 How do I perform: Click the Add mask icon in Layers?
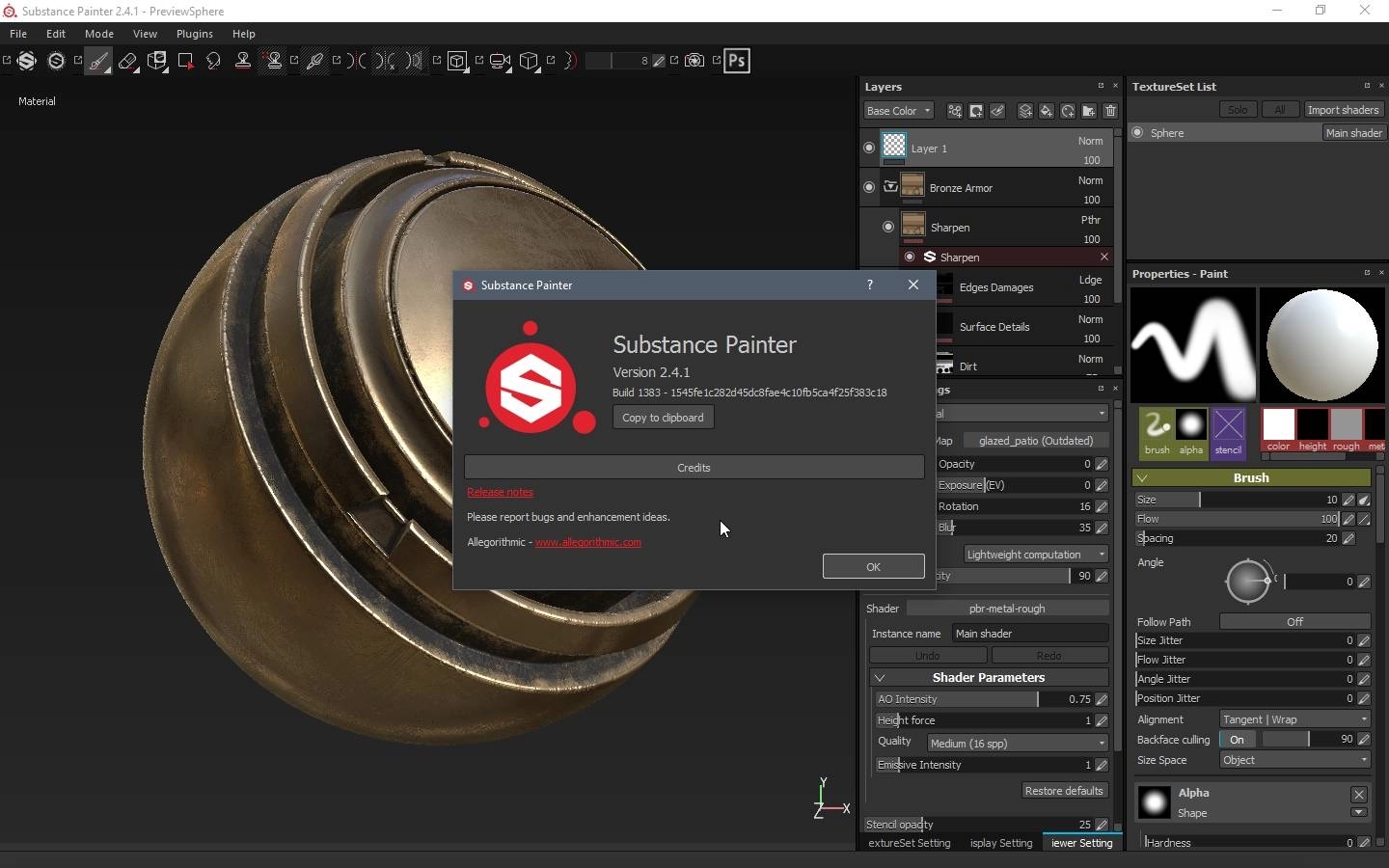click(x=976, y=111)
